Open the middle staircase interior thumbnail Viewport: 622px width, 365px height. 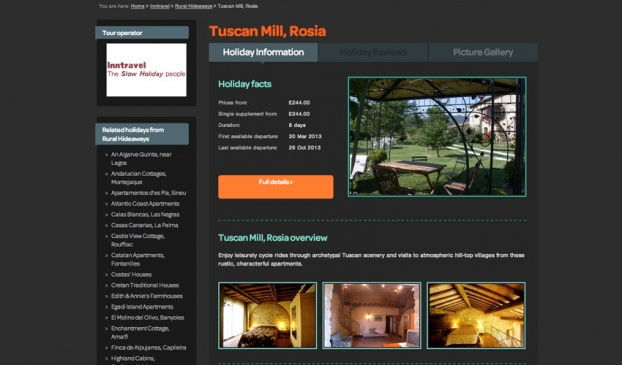372,315
